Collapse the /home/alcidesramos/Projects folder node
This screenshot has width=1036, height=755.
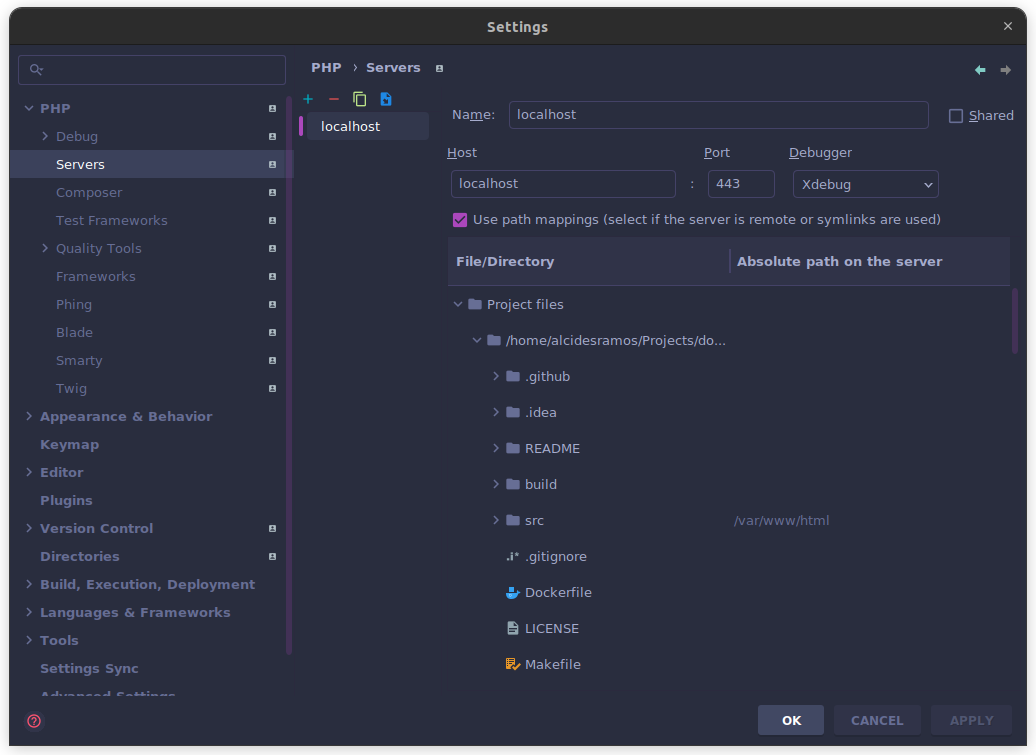(x=477, y=340)
